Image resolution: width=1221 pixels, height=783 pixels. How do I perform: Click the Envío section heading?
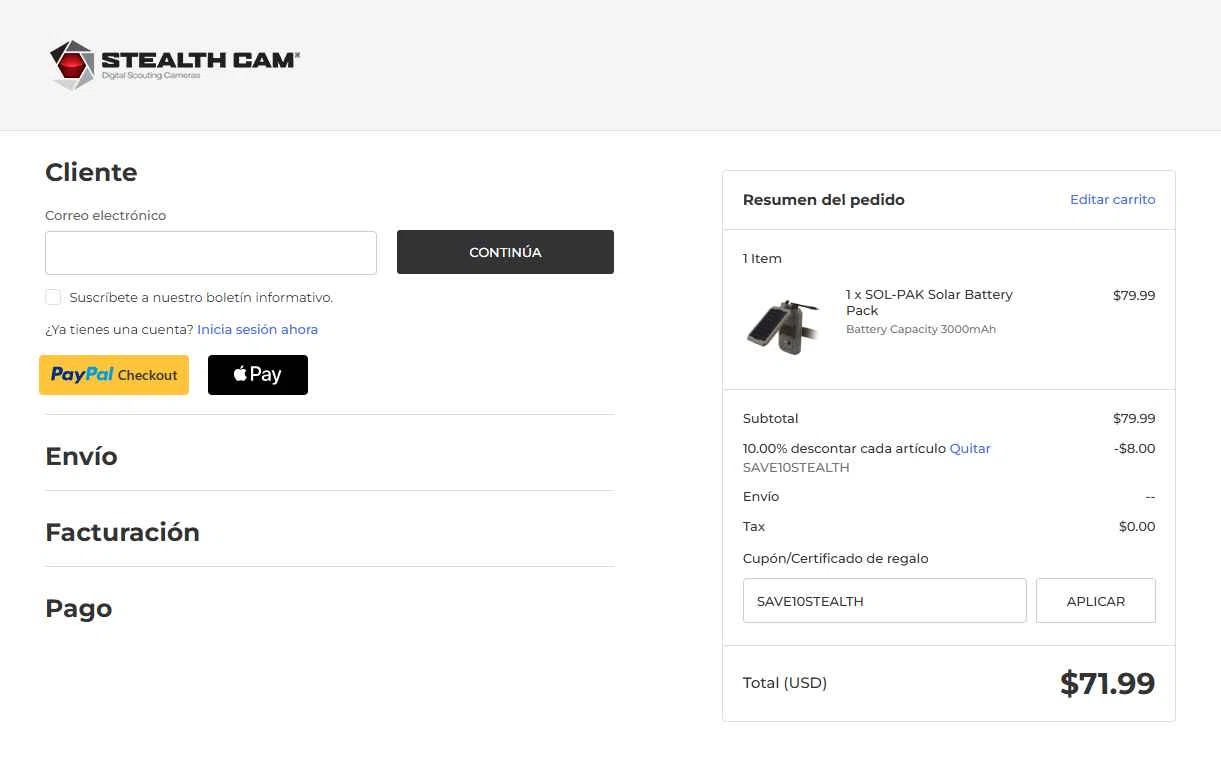pos(81,456)
